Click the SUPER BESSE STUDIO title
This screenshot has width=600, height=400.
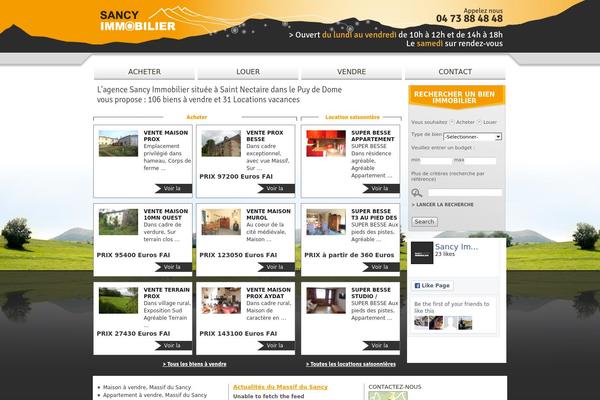coord(371,293)
